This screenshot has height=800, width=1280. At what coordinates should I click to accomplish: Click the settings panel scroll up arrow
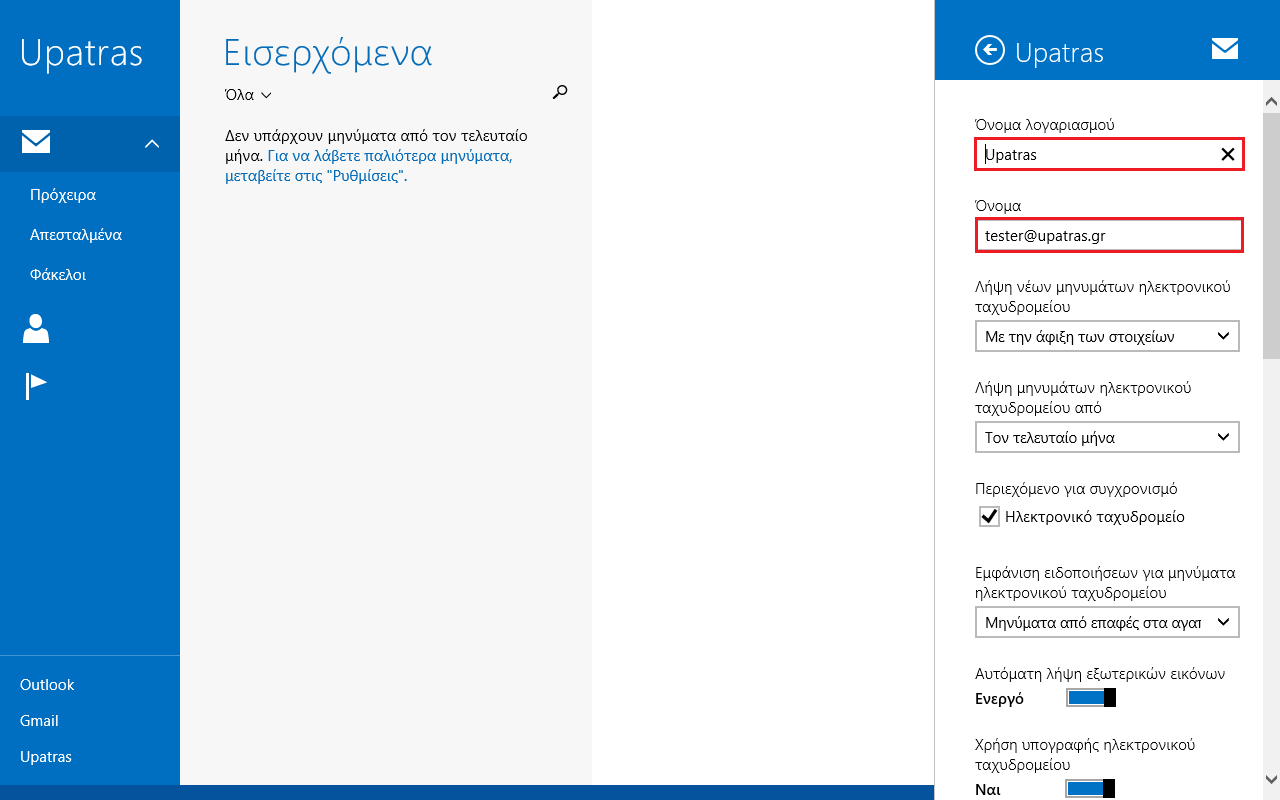pyautogui.click(x=1272, y=102)
